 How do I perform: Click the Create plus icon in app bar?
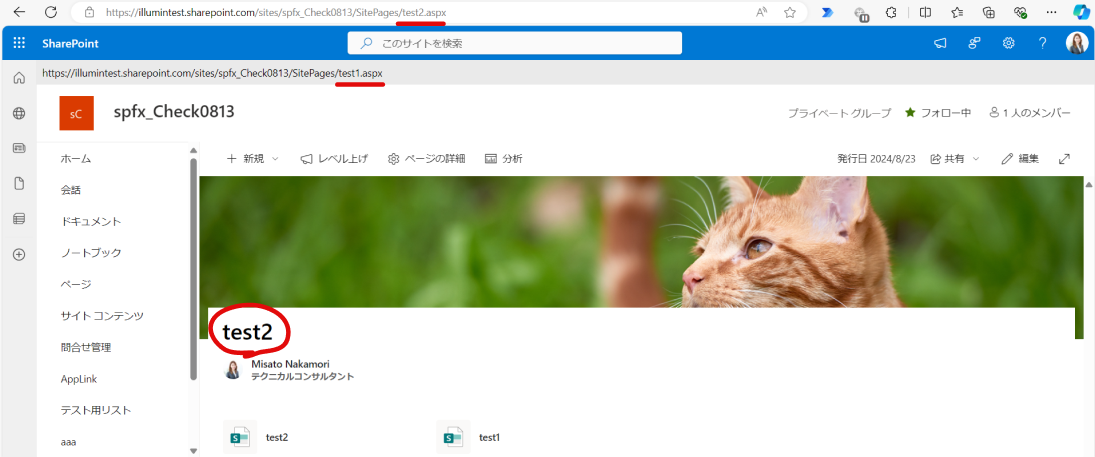(x=18, y=254)
